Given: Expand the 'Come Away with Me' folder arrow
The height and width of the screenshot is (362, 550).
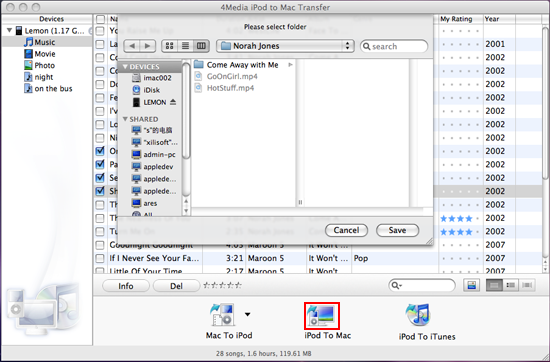Looking at the screenshot, I should [290, 65].
